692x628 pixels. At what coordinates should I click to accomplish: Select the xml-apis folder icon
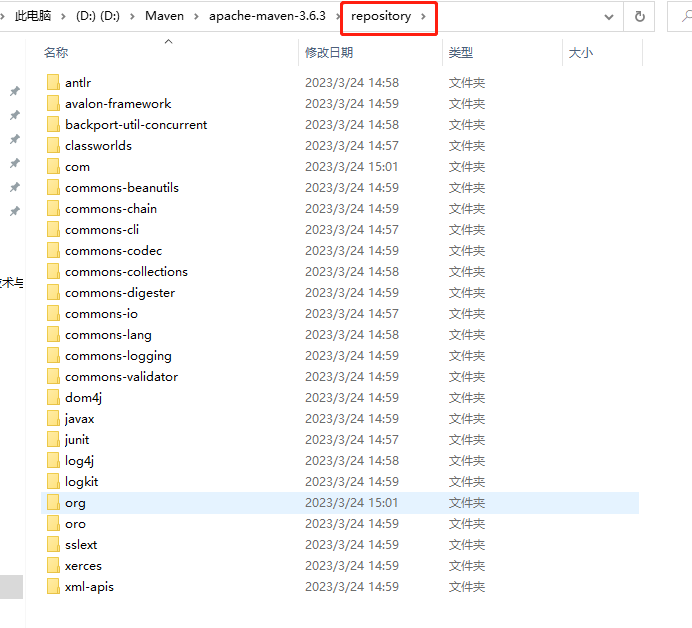53,587
